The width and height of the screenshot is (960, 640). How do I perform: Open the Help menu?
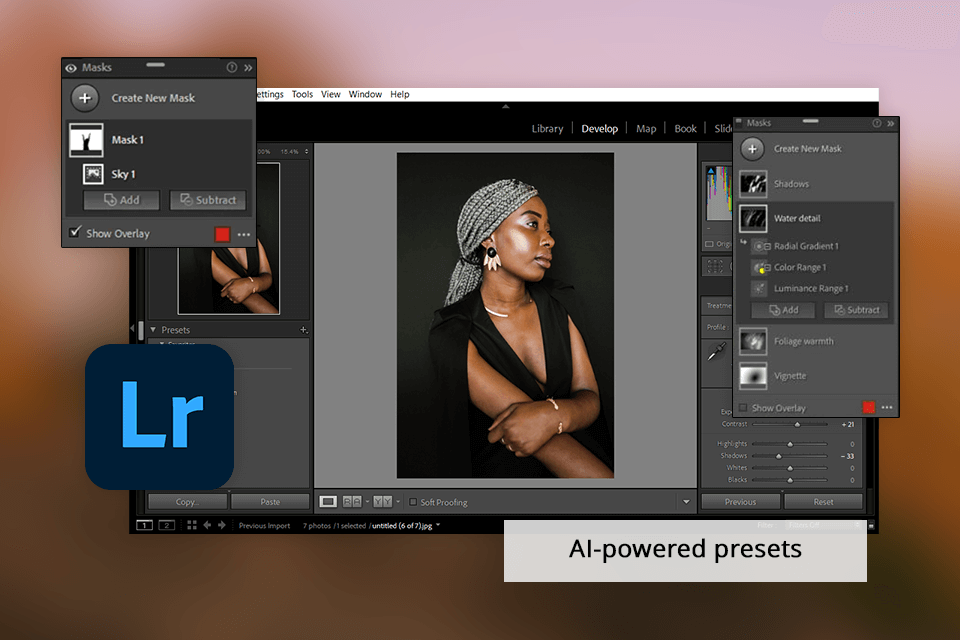pyautogui.click(x=400, y=94)
